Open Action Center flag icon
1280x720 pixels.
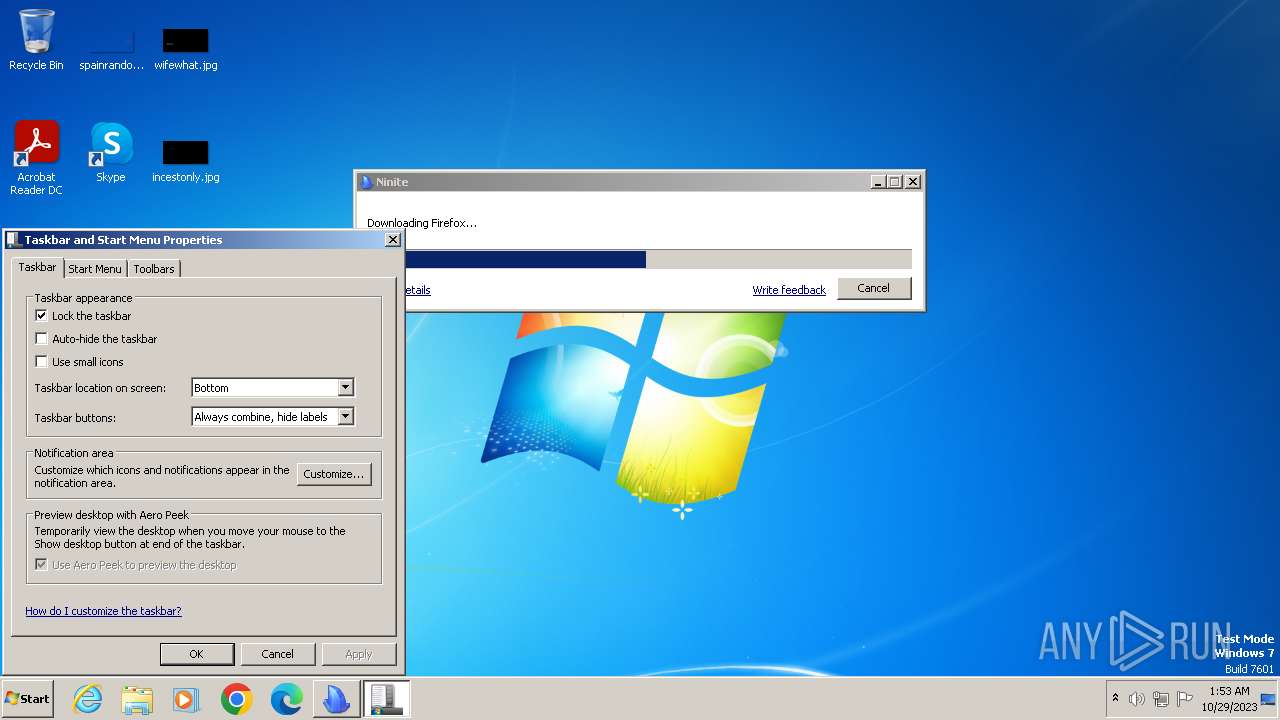tap(1185, 699)
